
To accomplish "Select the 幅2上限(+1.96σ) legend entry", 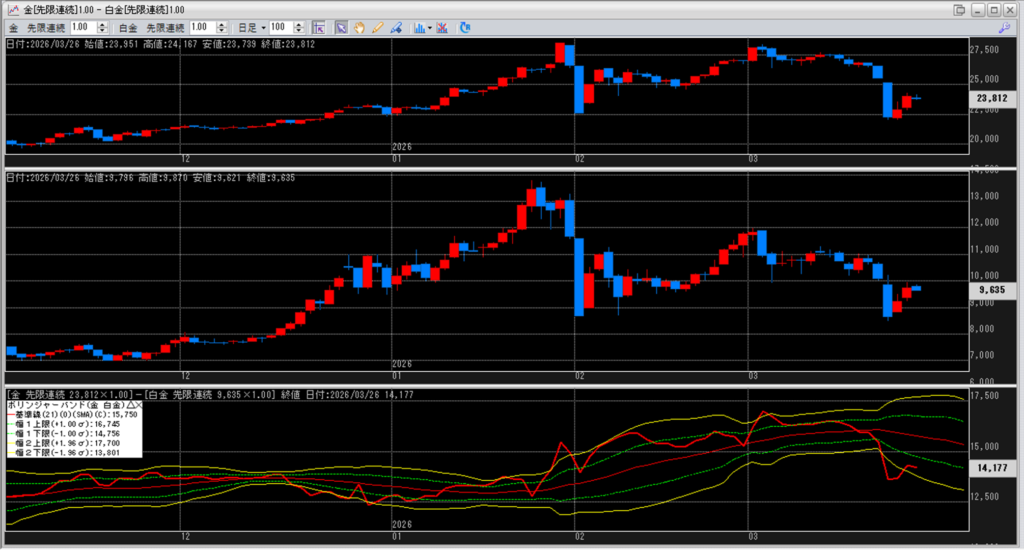I will [x=64, y=443].
